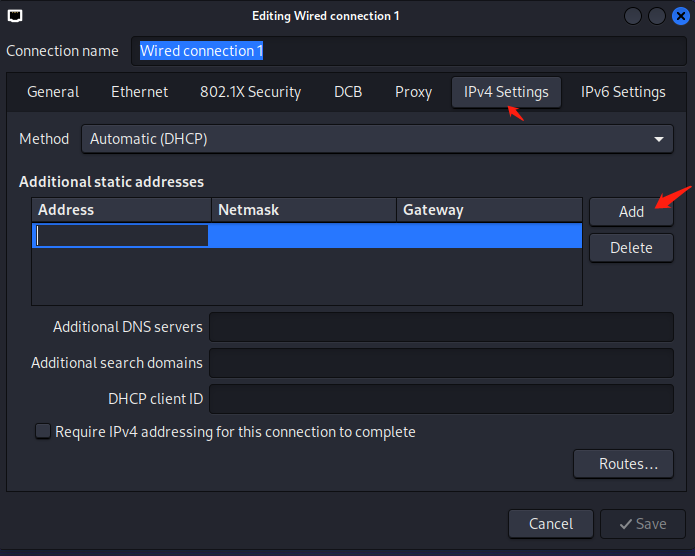Click the DHCP client ID field
Image resolution: width=695 pixels, height=556 pixels.
pos(440,399)
